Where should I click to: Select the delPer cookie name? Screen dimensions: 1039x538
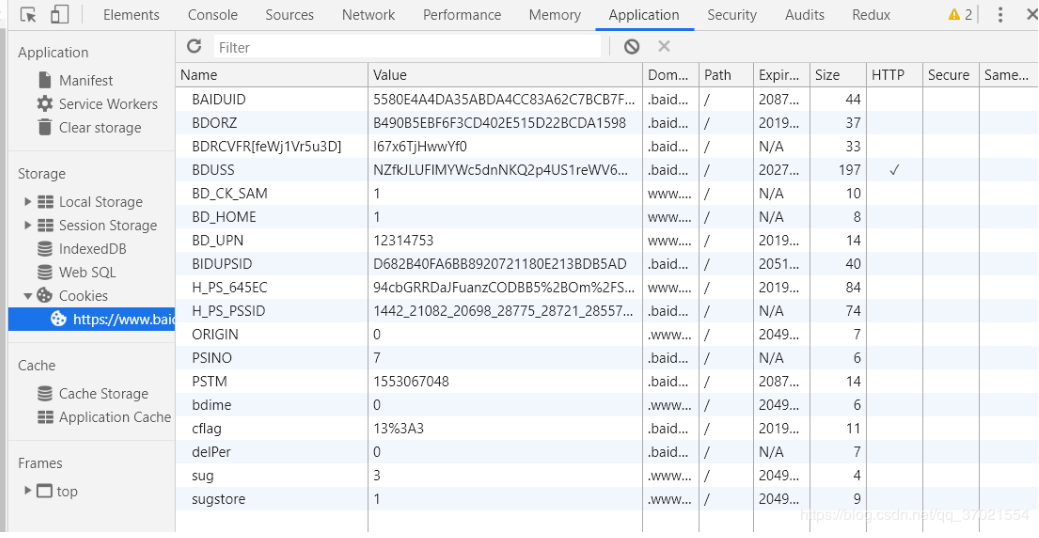(211, 452)
